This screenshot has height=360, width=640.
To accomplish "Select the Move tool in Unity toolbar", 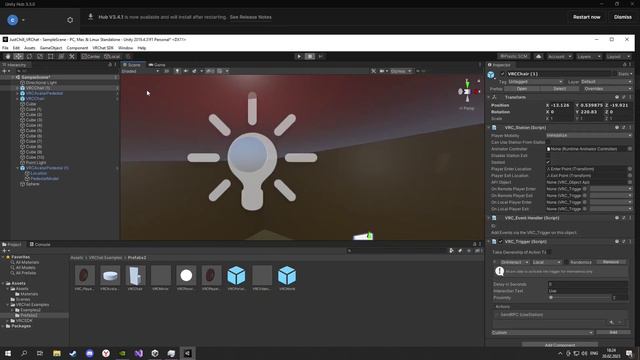I will click(x=18, y=56).
